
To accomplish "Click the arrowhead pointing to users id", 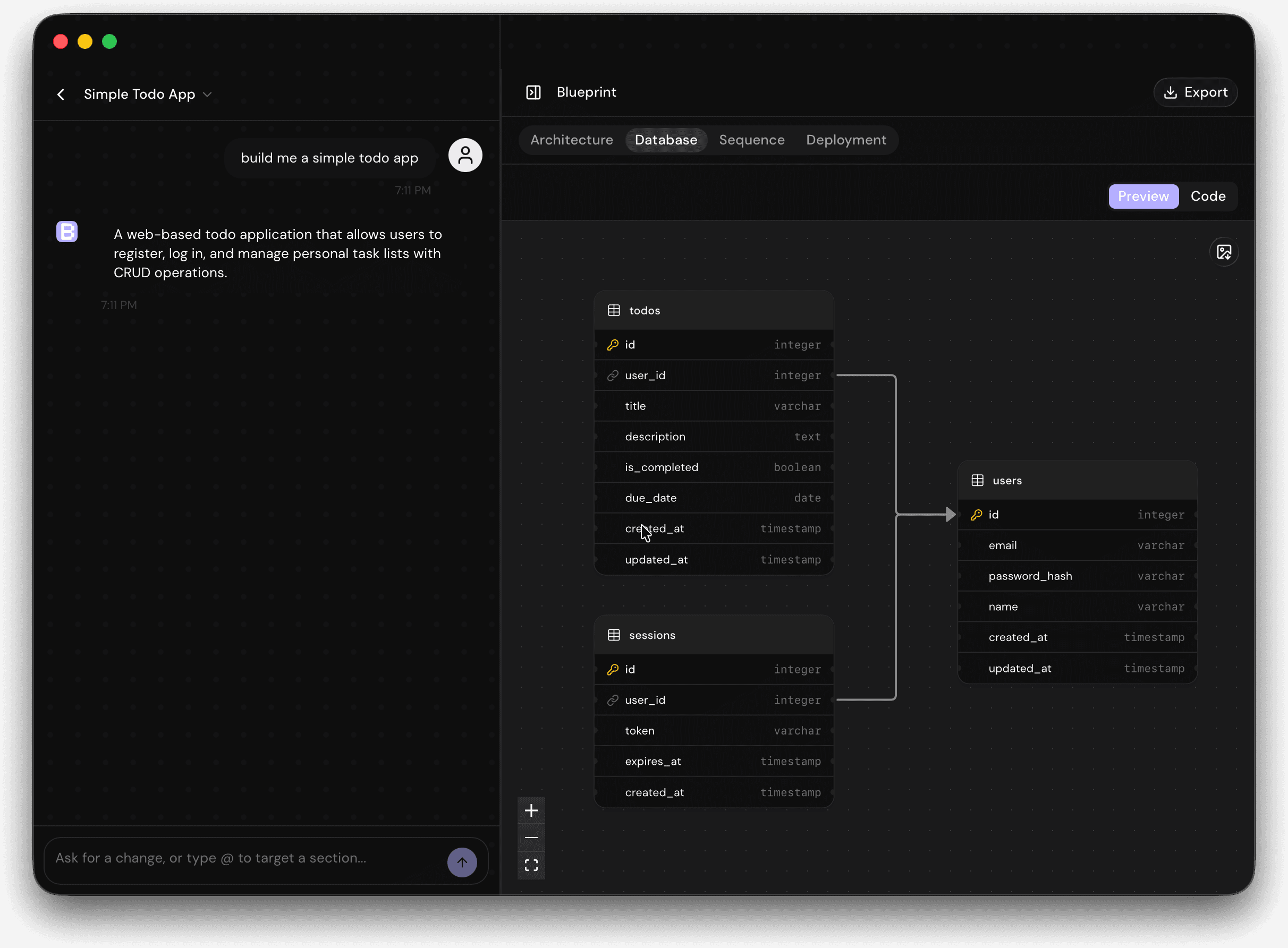I will pos(950,515).
